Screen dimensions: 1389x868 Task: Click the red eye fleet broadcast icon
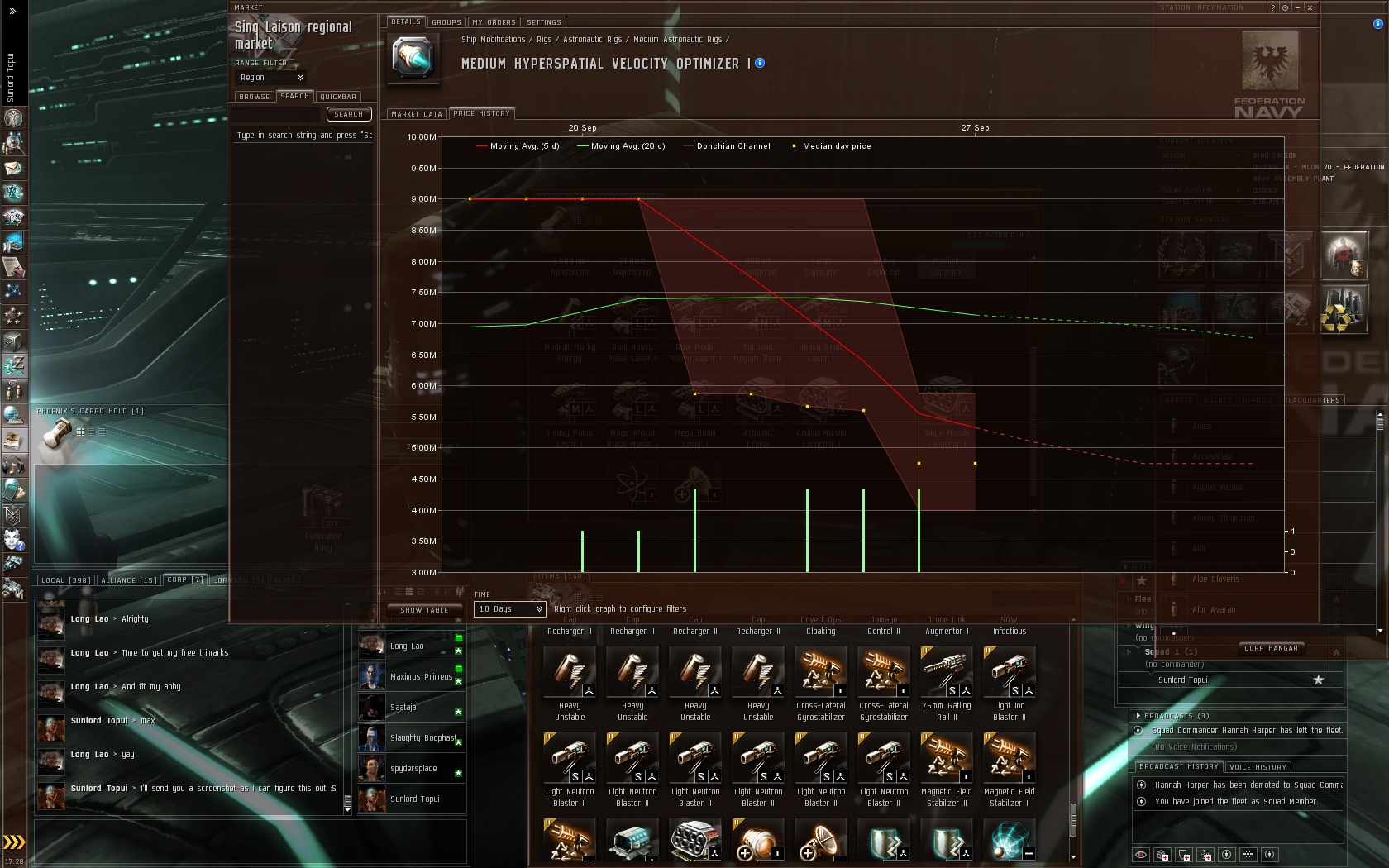click(x=1141, y=855)
